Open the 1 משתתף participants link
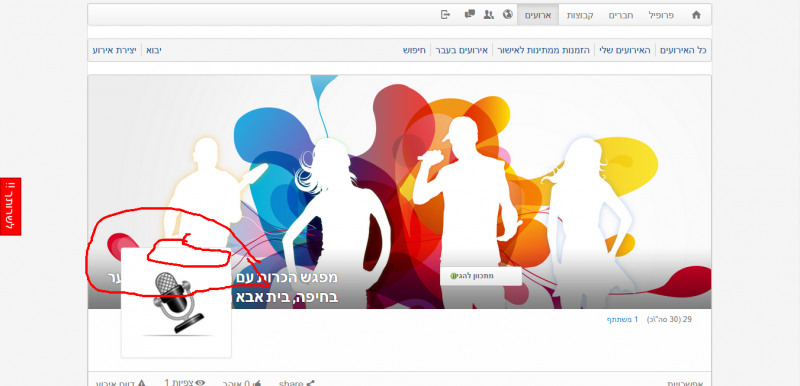The image size is (800, 386). [x=622, y=320]
